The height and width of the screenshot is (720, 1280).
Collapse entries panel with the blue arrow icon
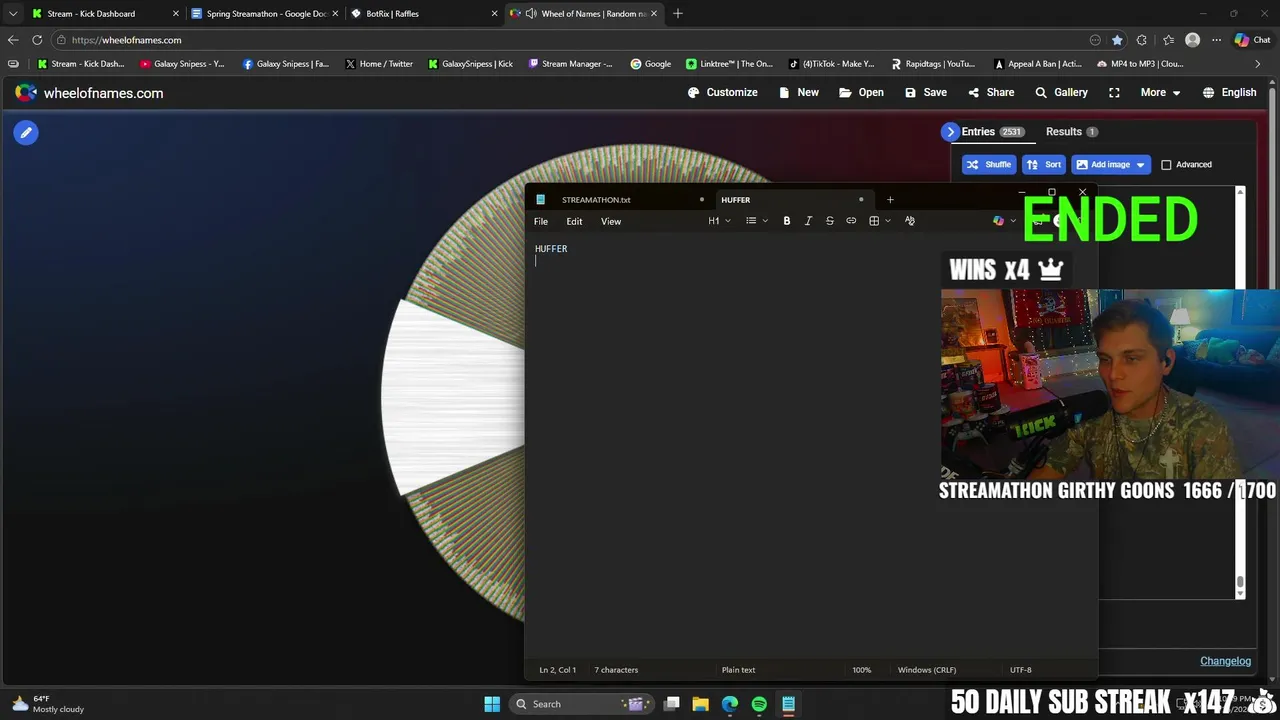[950, 132]
